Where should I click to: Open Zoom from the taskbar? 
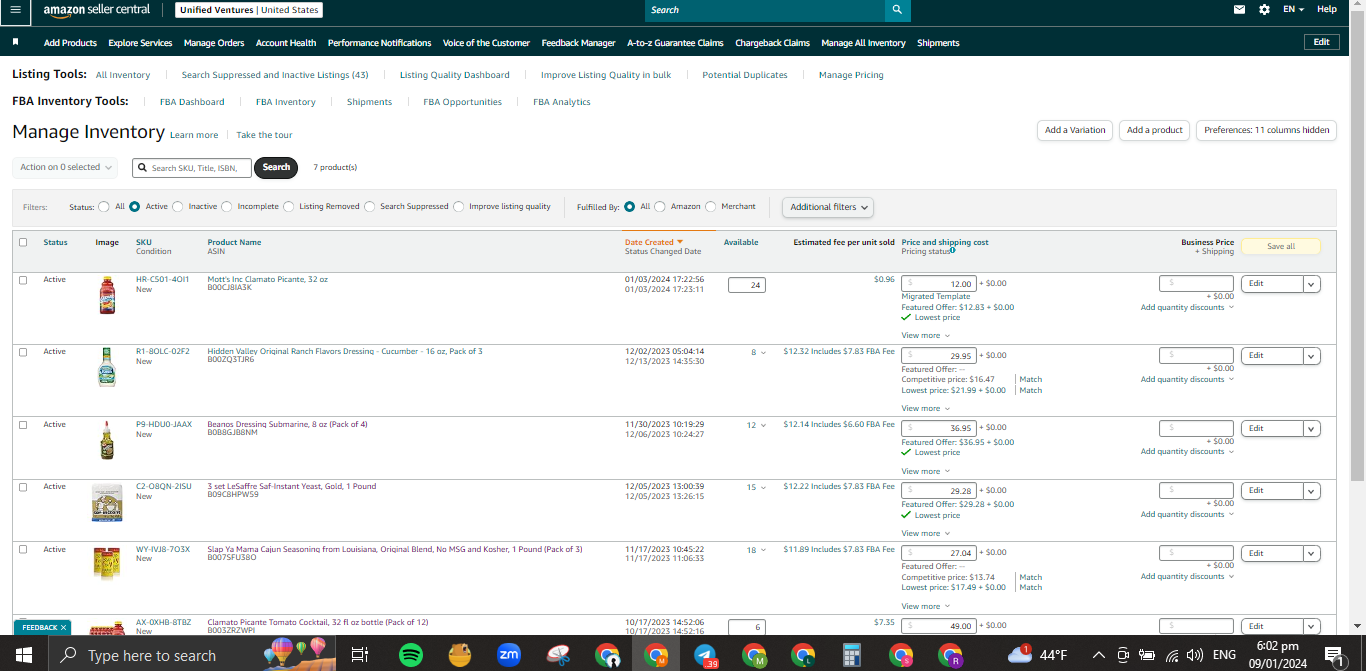(x=509, y=655)
